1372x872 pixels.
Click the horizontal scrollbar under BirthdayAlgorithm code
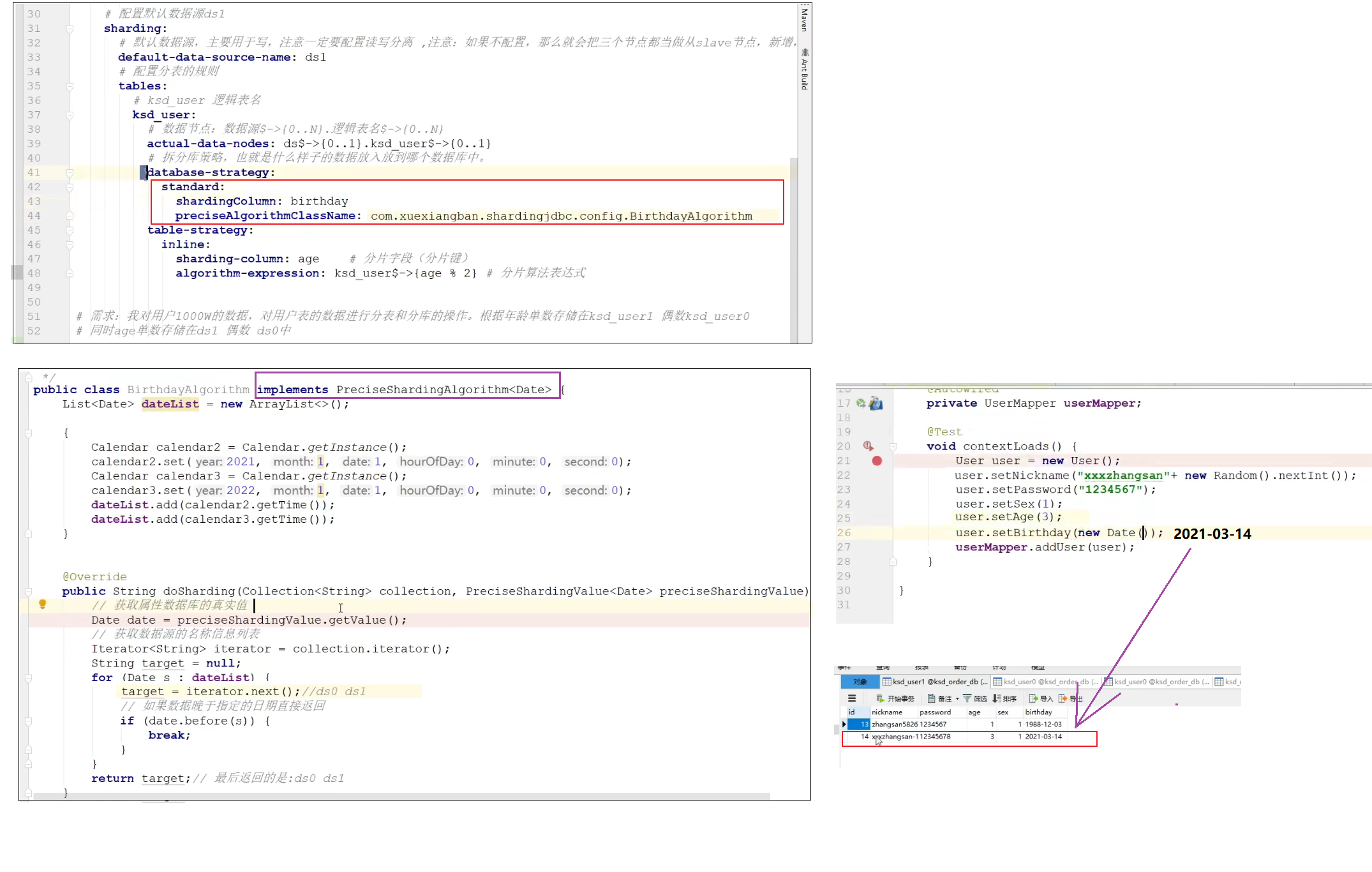402,796
